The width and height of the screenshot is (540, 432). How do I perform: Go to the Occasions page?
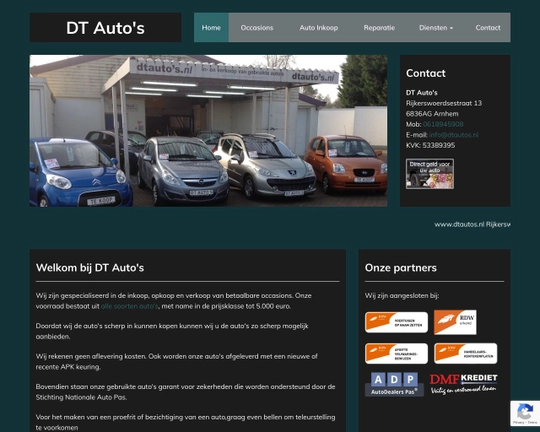point(257,28)
